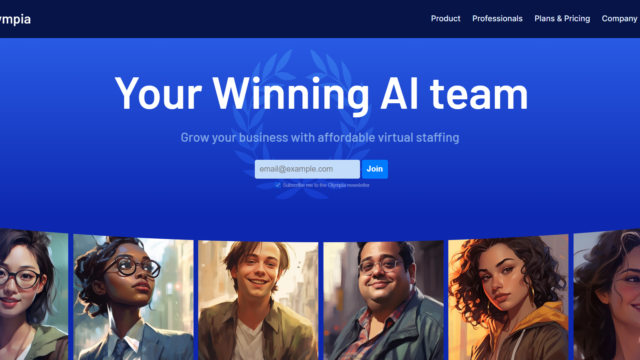The height and width of the screenshot is (360, 640).
Task: Click the affordable virtual staffing subtitle
Action: [x=320, y=138]
